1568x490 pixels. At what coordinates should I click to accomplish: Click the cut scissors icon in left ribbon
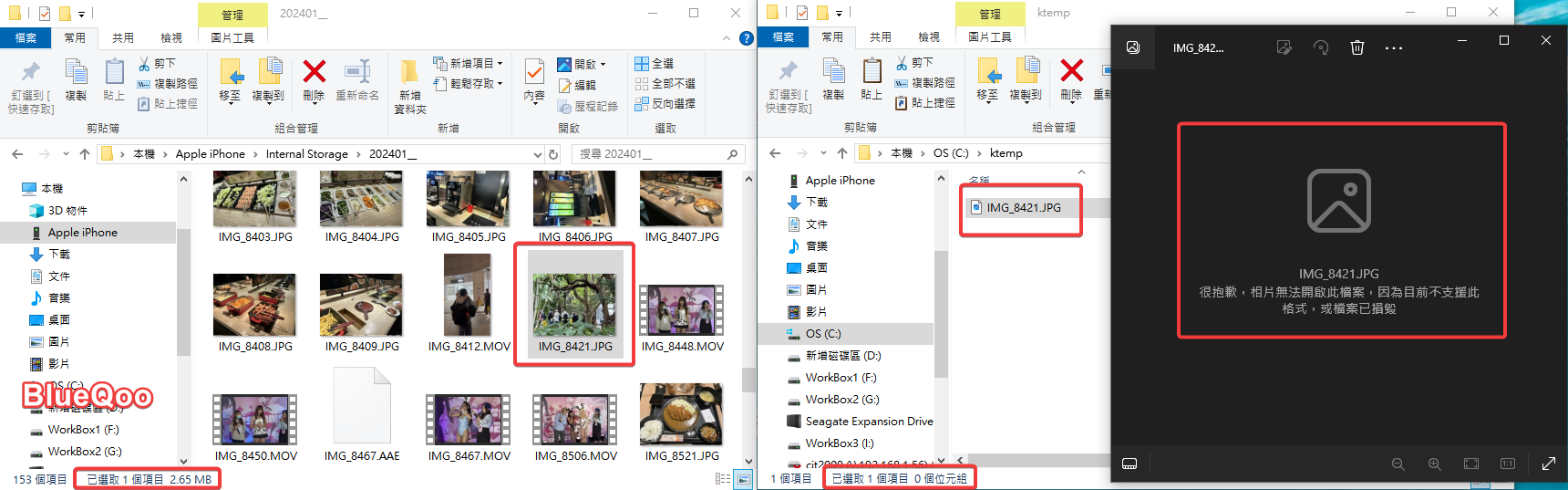(x=145, y=64)
